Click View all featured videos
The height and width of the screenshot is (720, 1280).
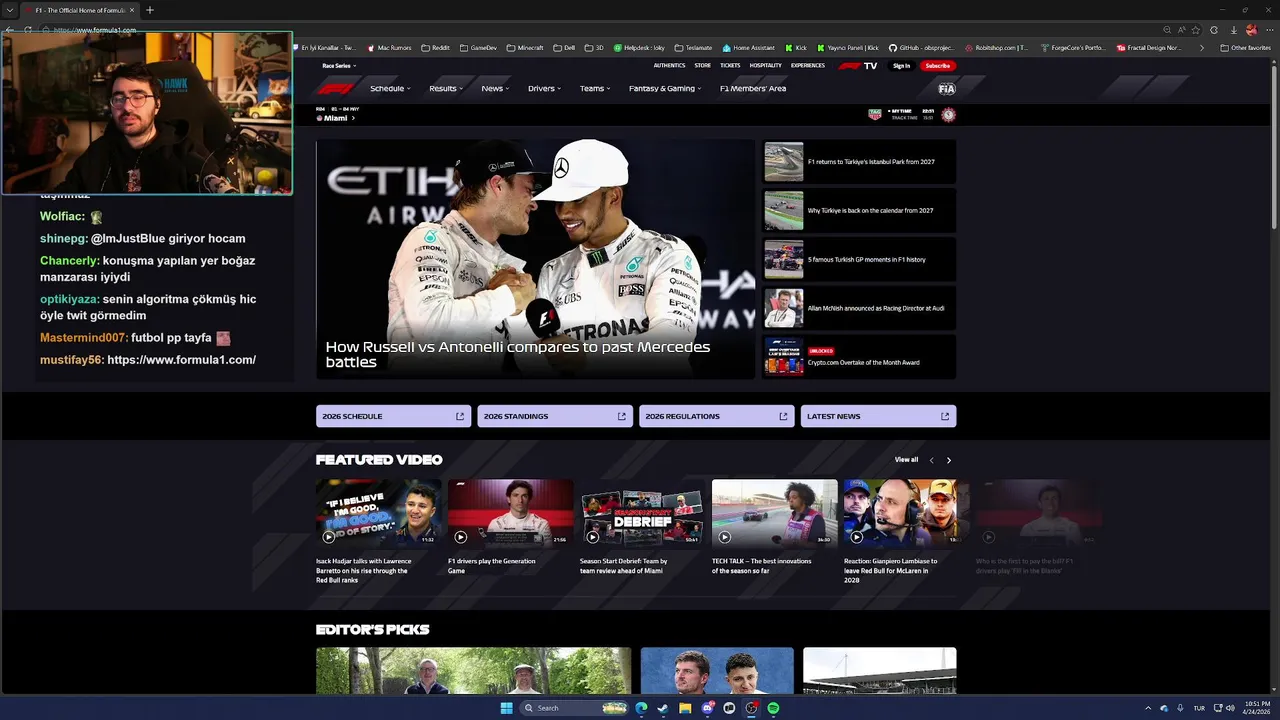(x=906, y=460)
